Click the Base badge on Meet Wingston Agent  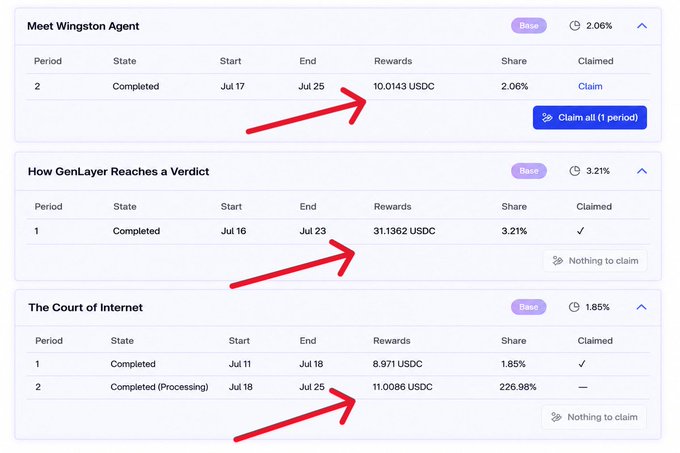point(529,26)
